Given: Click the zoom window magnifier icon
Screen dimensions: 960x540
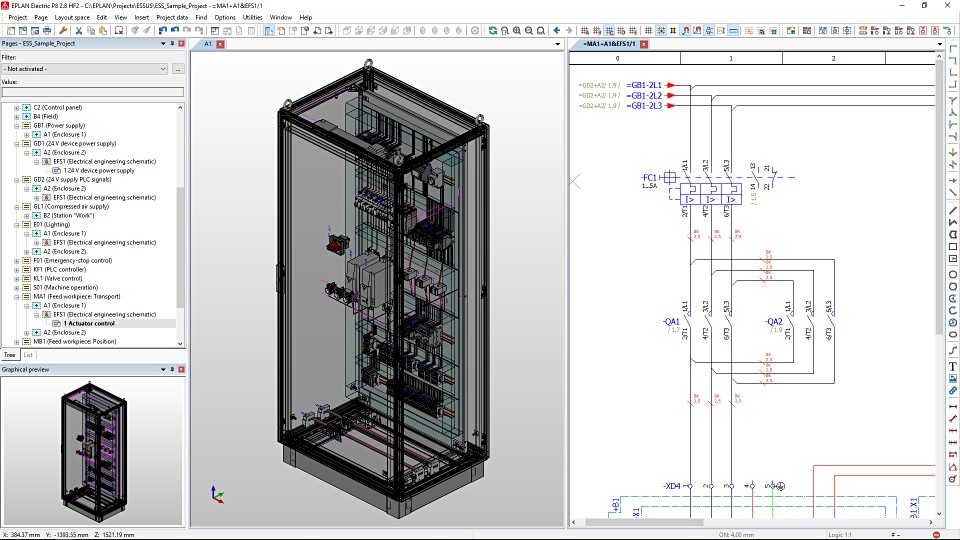Looking at the screenshot, I should pyautogui.click(x=504, y=30).
